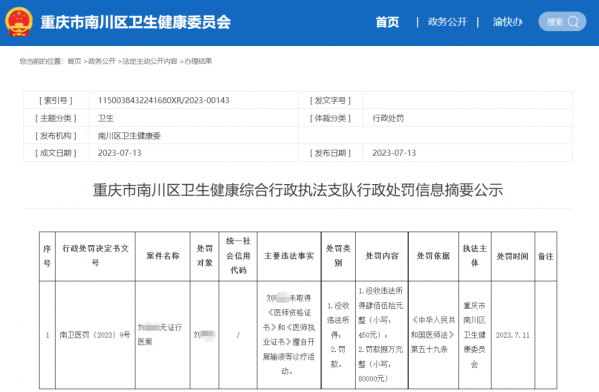Image resolution: width=599 pixels, height=392 pixels.
Task: Go to 政务公开 in breadcrumb
Action: 102,61
